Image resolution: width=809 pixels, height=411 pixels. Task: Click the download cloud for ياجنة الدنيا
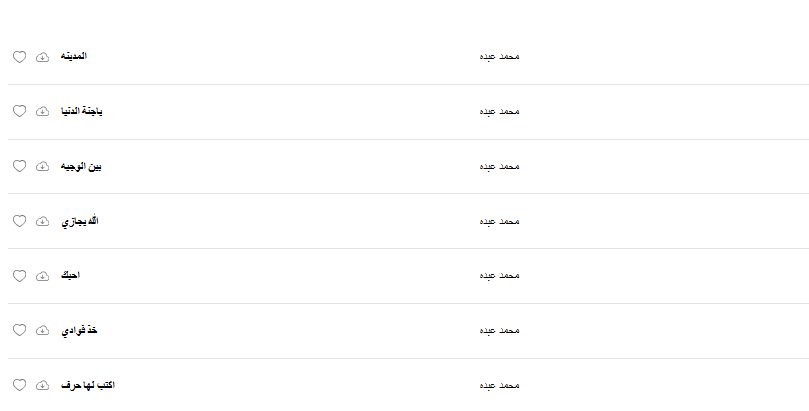tap(42, 111)
